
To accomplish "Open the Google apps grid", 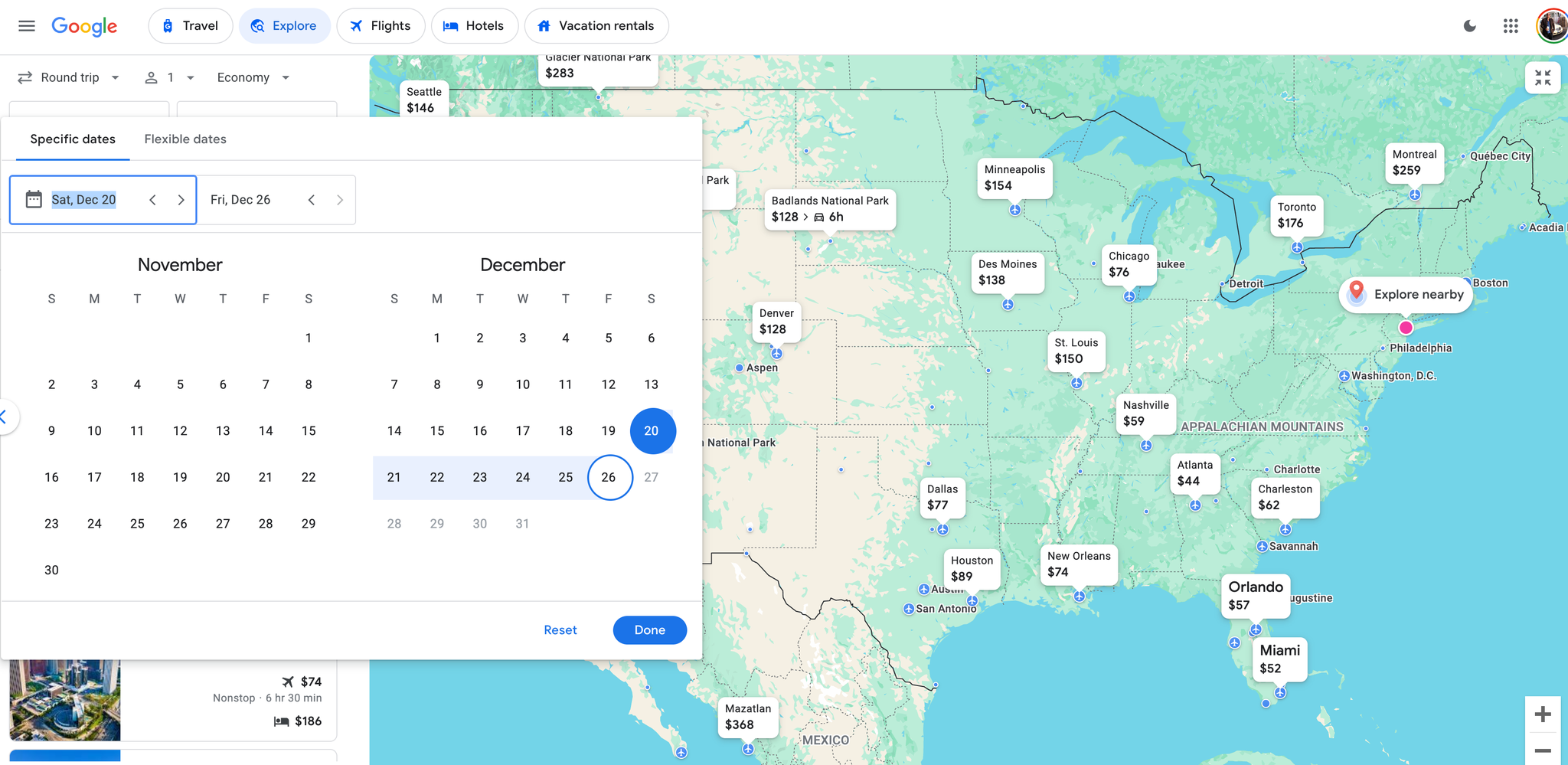I will pos(1511,25).
